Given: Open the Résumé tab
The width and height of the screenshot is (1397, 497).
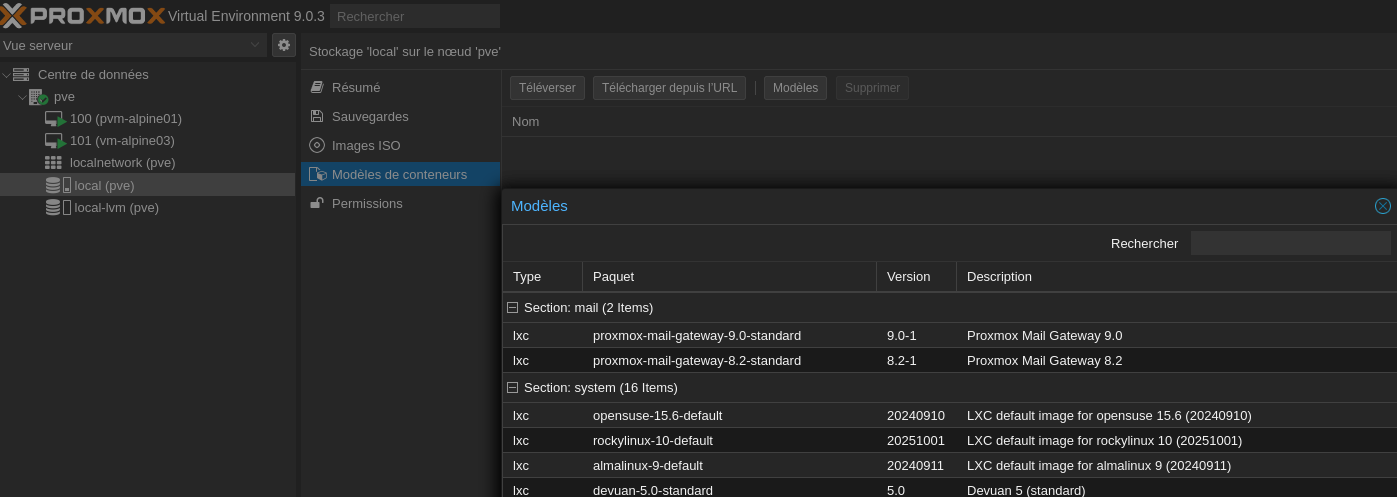Looking at the screenshot, I should (x=356, y=88).
